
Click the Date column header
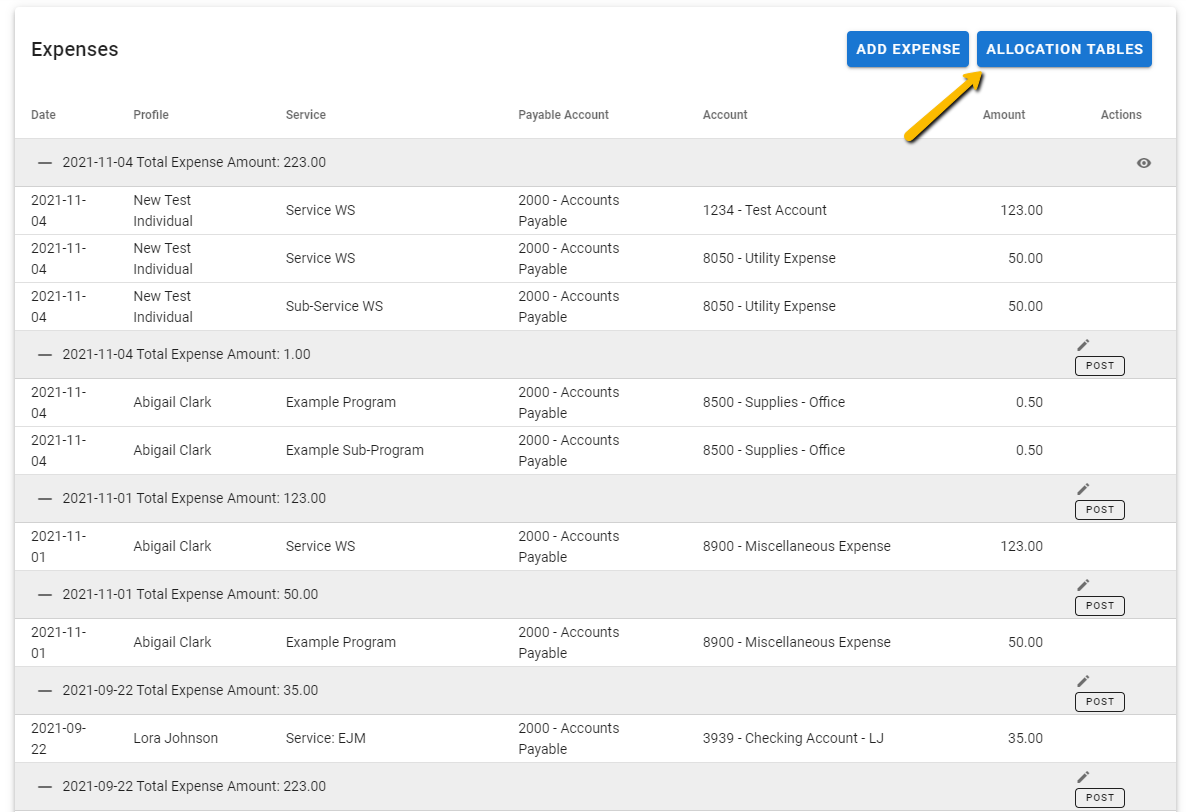43,115
